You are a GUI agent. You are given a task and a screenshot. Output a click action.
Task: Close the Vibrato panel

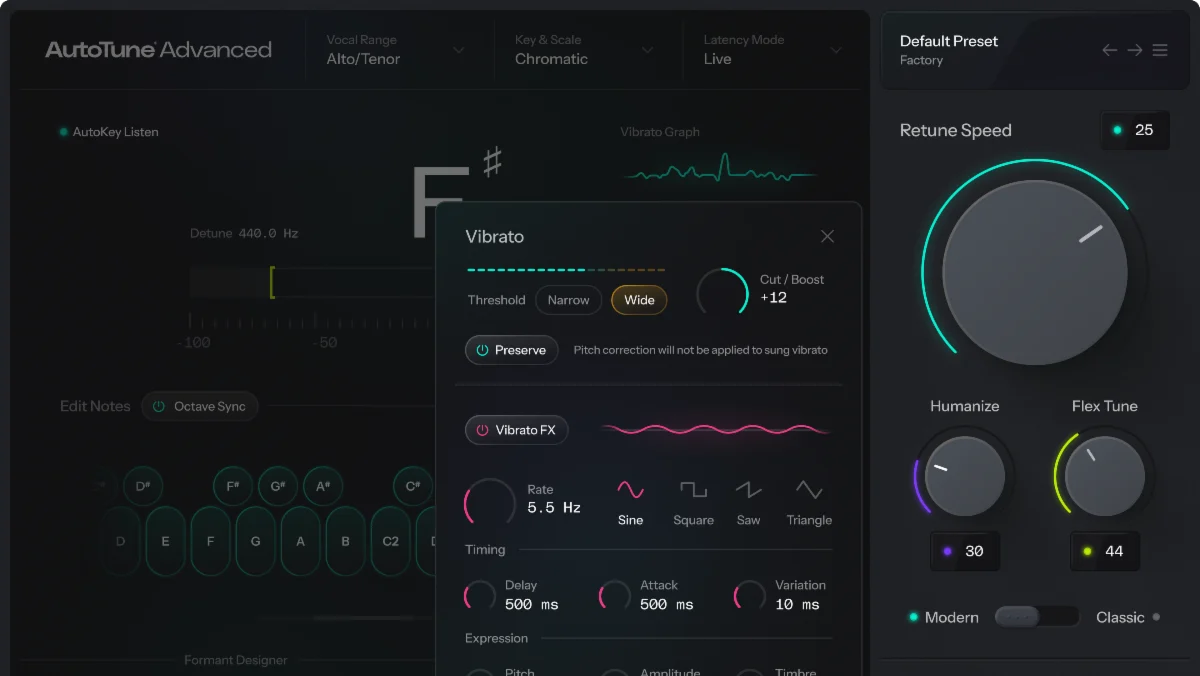pos(827,237)
